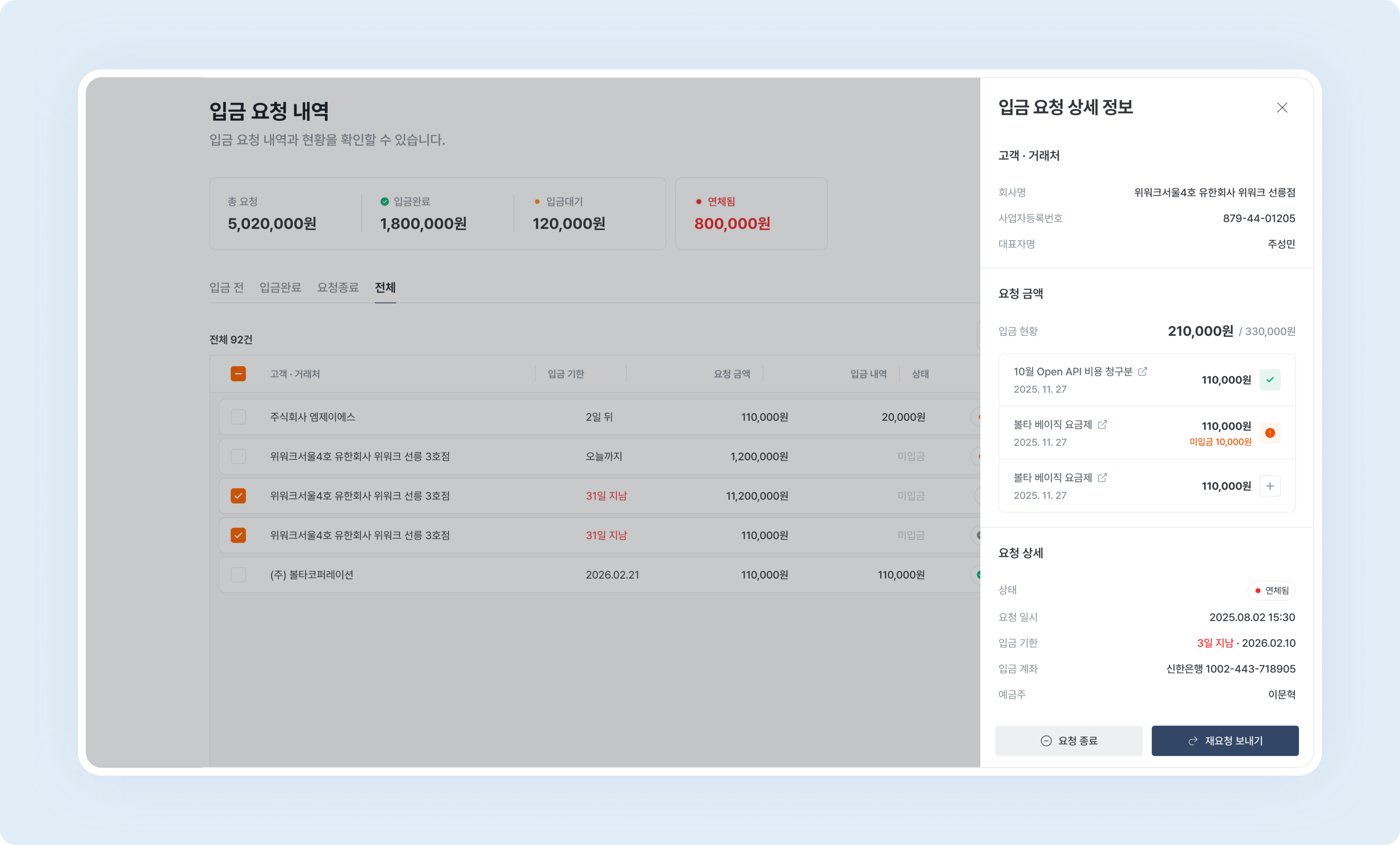Toggle the select-all checkbox in the table header
The image size is (1400, 845).
238,374
